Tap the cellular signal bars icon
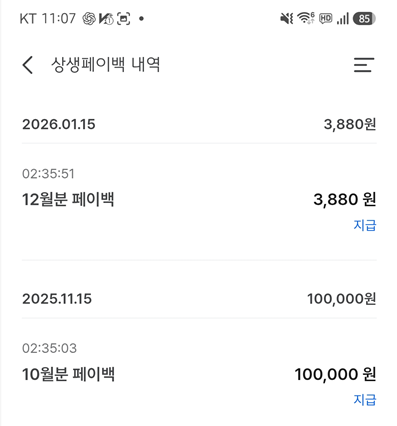Image resolution: width=397 pixels, height=426 pixels. [x=343, y=18]
